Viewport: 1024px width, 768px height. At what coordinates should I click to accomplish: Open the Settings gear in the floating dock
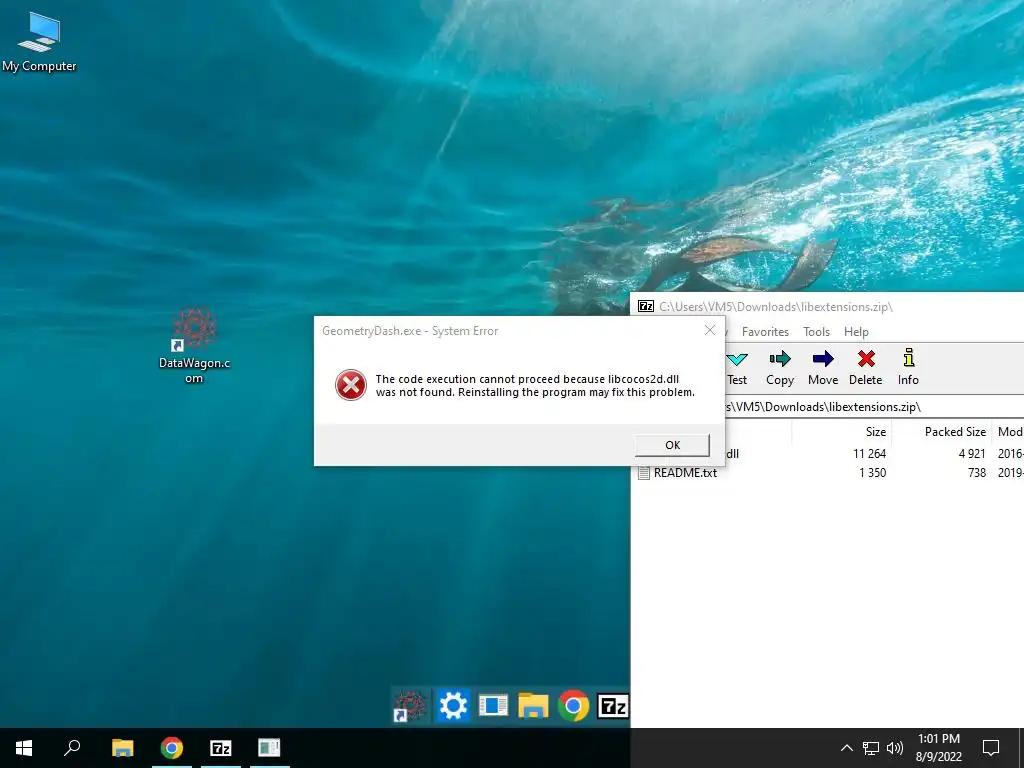pos(453,706)
